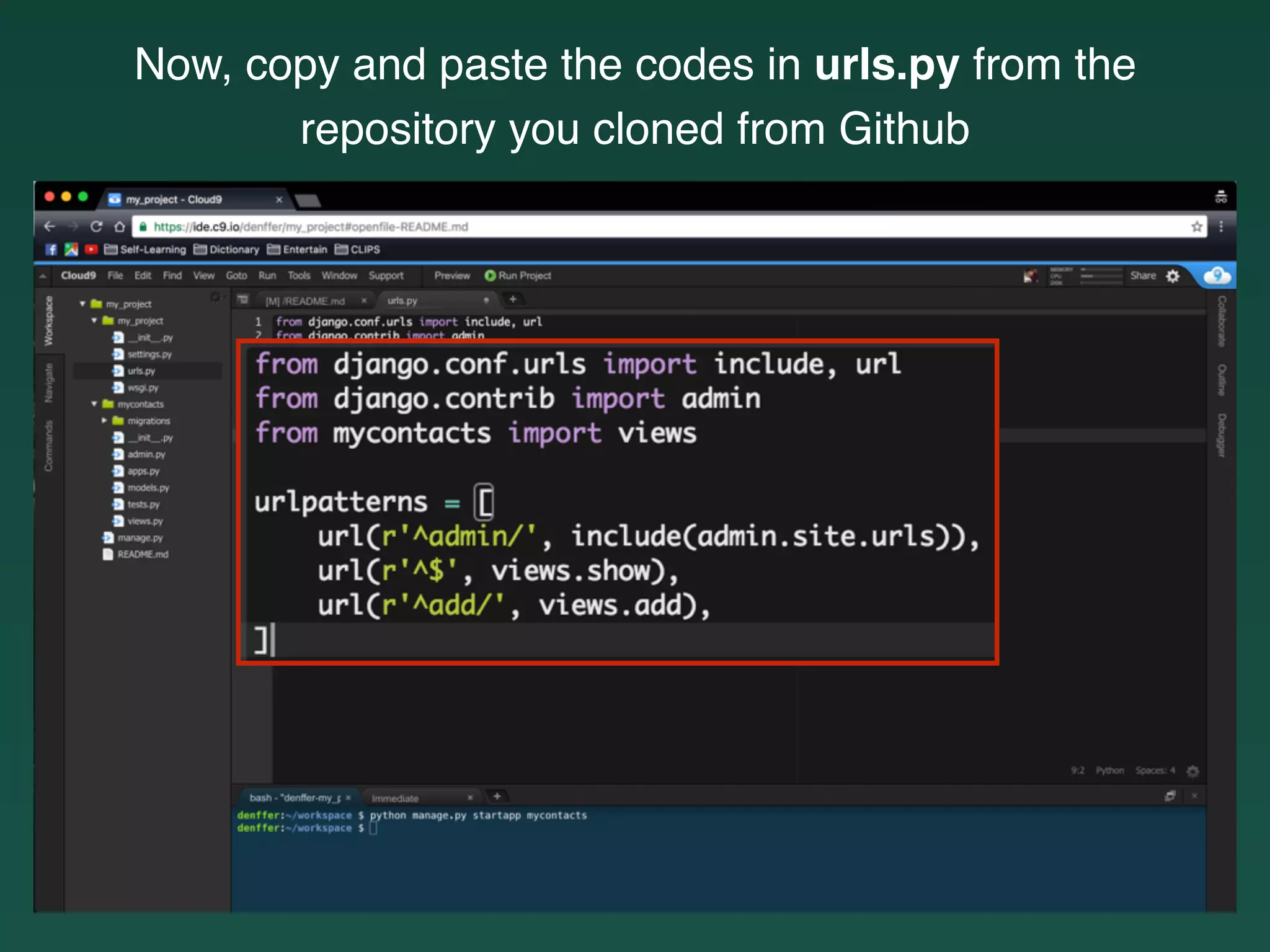Toggle the Collaborate side panel
This screenshot has width=1270, height=952.
click(x=1221, y=321)
